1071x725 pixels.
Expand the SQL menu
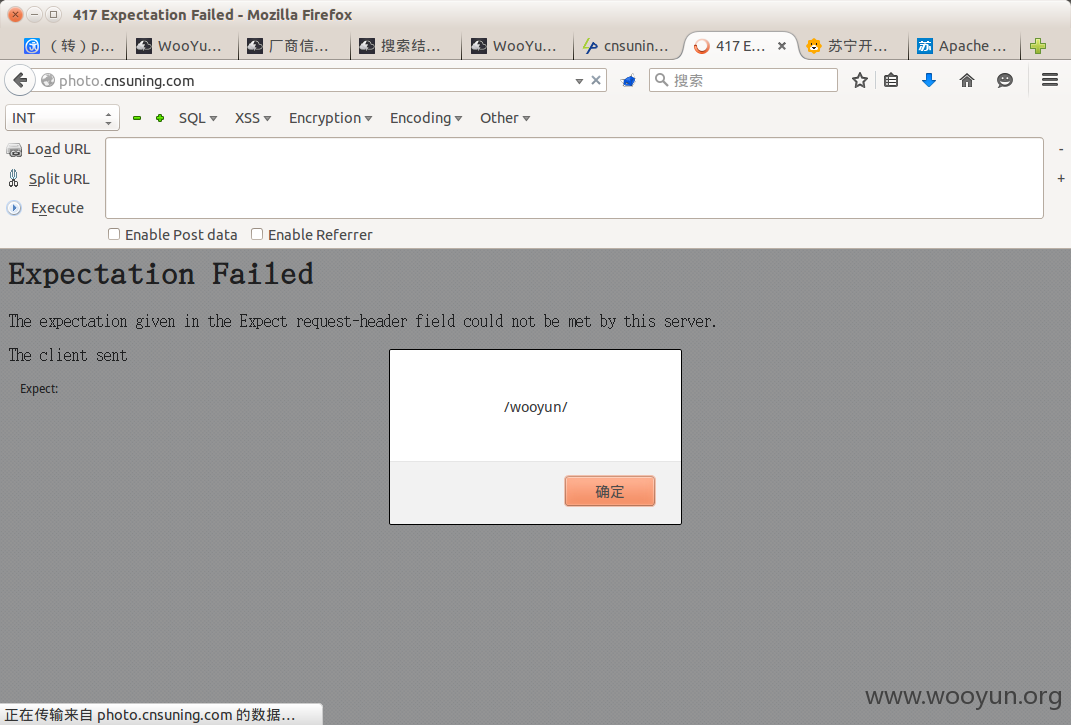[x=197, y=118]
